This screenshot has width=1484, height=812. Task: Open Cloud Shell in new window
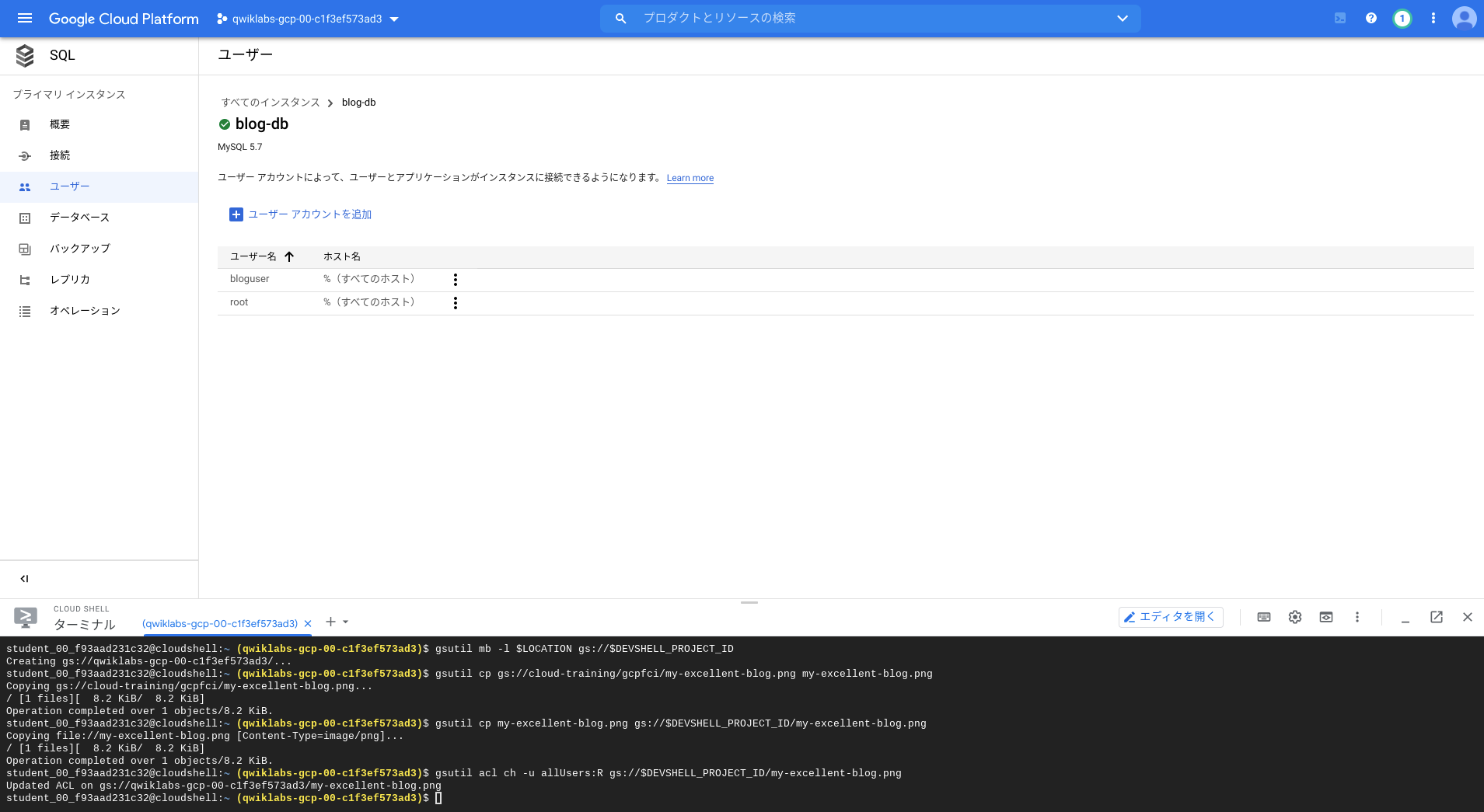click(x=1437, y=617)
